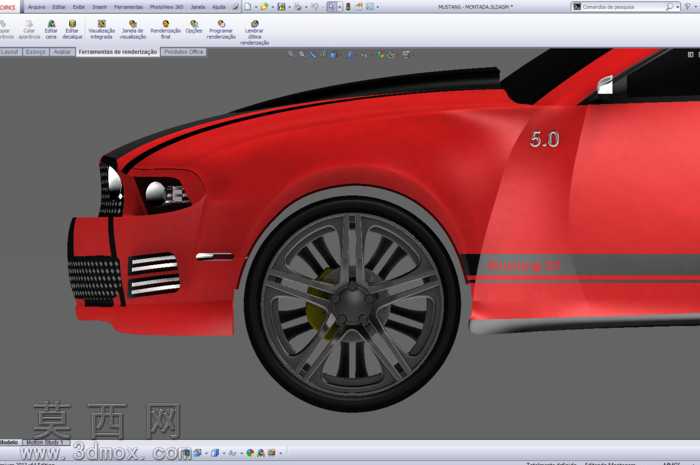Viewport: 700px width, 465px height.
Task: Open the Janela de visualização preview
Action: tap(133, 29)
